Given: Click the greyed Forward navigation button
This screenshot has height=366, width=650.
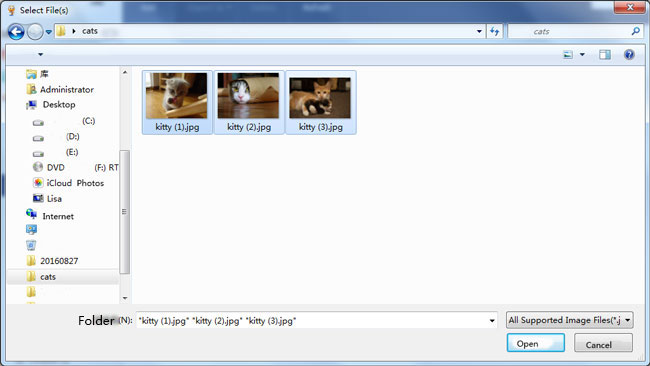Looking at the screenshot, I should pyautogui.click(x=35, y=32).
